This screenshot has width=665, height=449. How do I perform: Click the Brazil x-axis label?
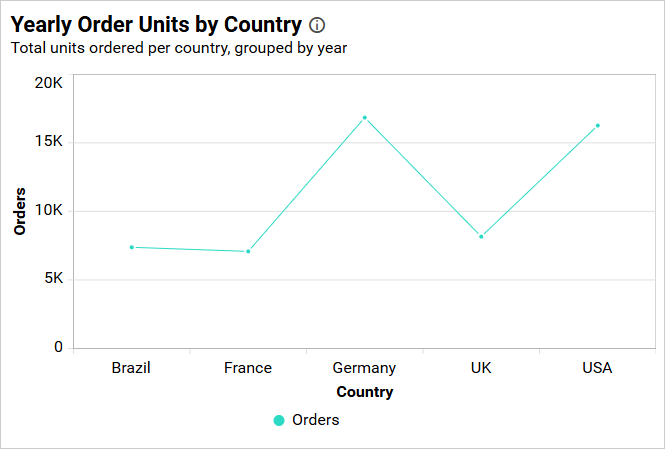point(131,368)
